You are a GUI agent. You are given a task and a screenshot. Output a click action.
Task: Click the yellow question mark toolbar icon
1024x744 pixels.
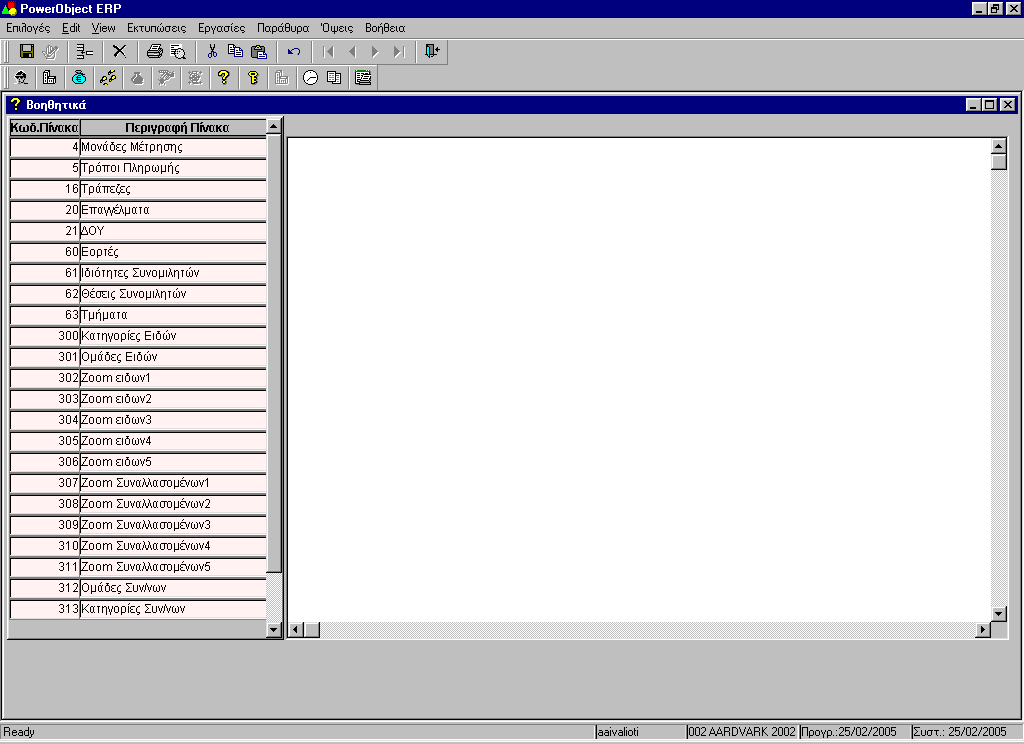pos(223,77)
